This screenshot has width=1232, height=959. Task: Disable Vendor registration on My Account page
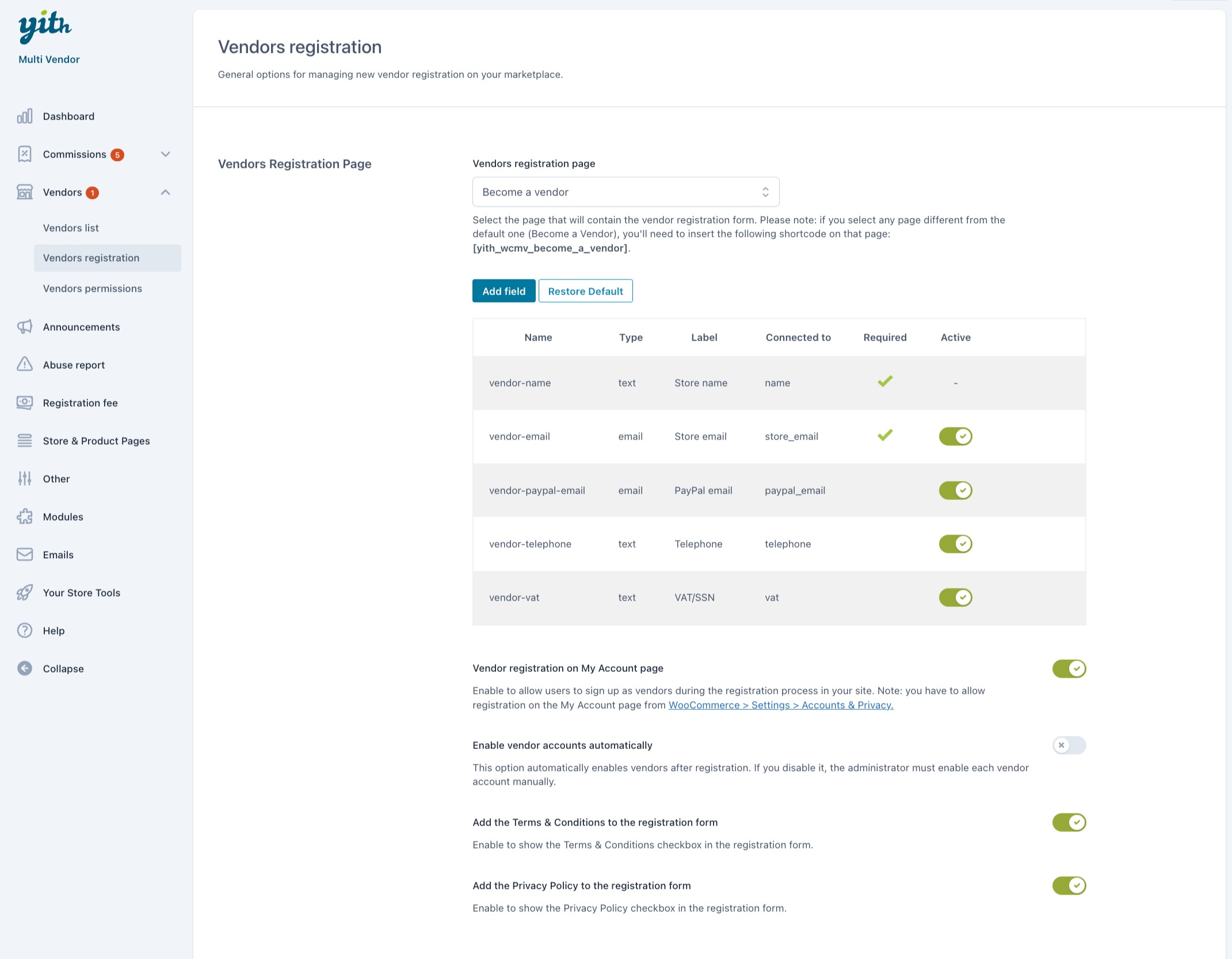[1069, 669]
